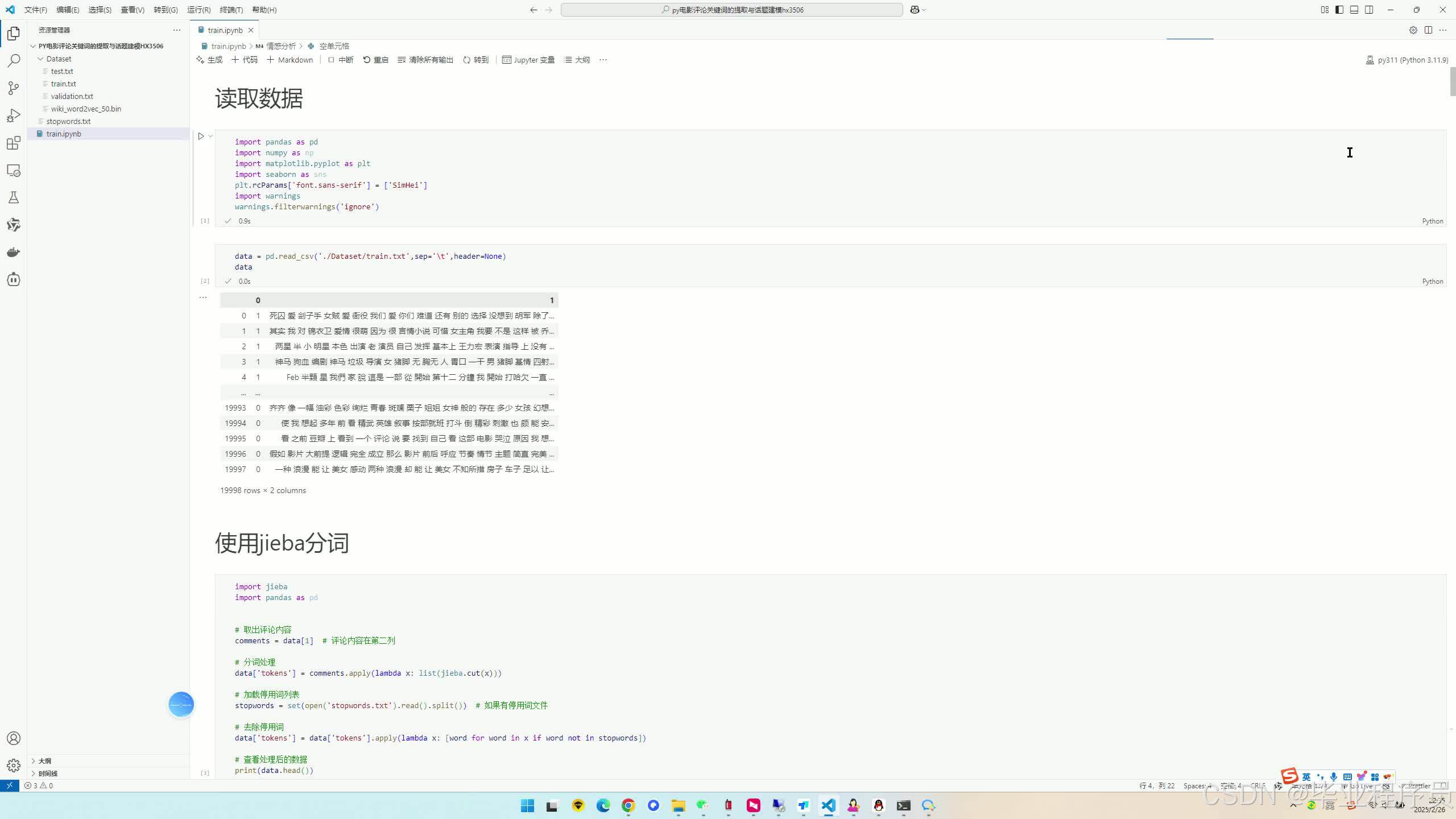Click 清除所有输出 to clear outputs
Image resolution: width=1456 pixels, height=819 pixels.
[425, 60]
